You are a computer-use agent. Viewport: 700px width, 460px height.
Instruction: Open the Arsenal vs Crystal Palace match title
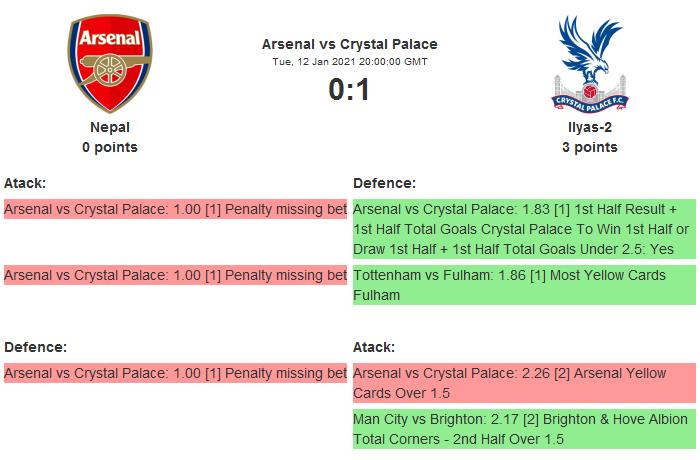tap(349, 44)
